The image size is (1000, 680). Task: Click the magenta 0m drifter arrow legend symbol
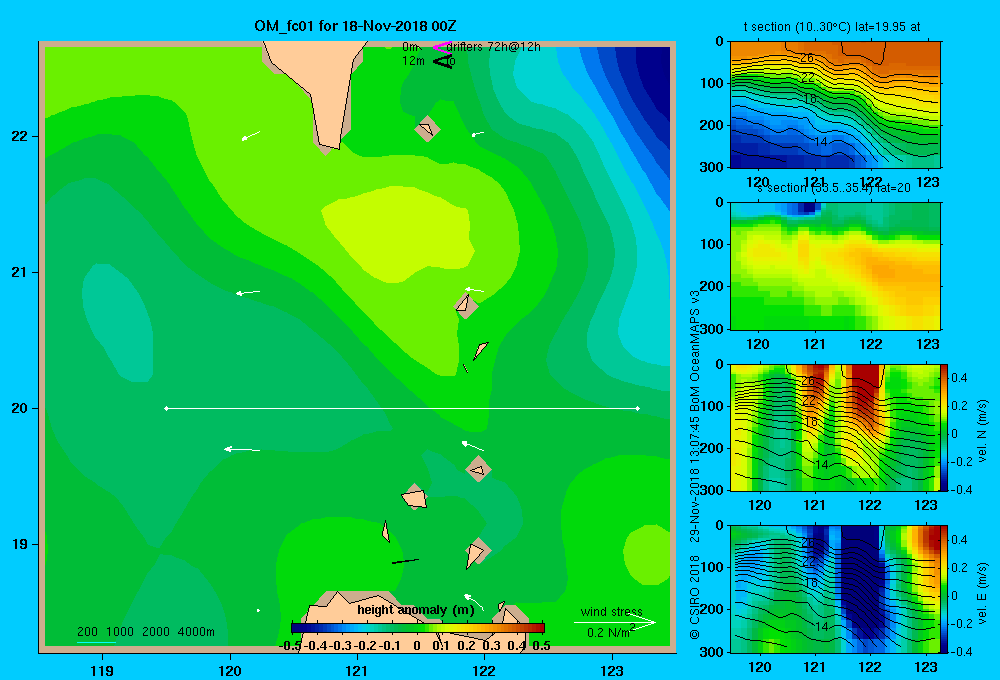442,47
